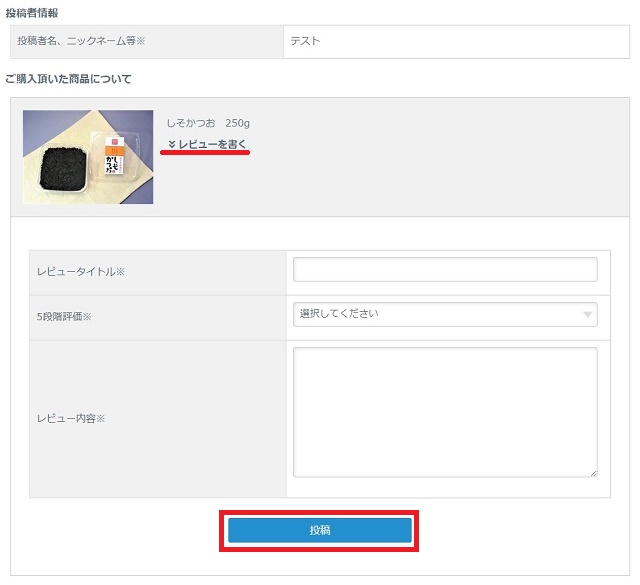This screenshot has height=585, width=640.
Task: Focus the レビュー内容 text area
Action: coord(445,412)
